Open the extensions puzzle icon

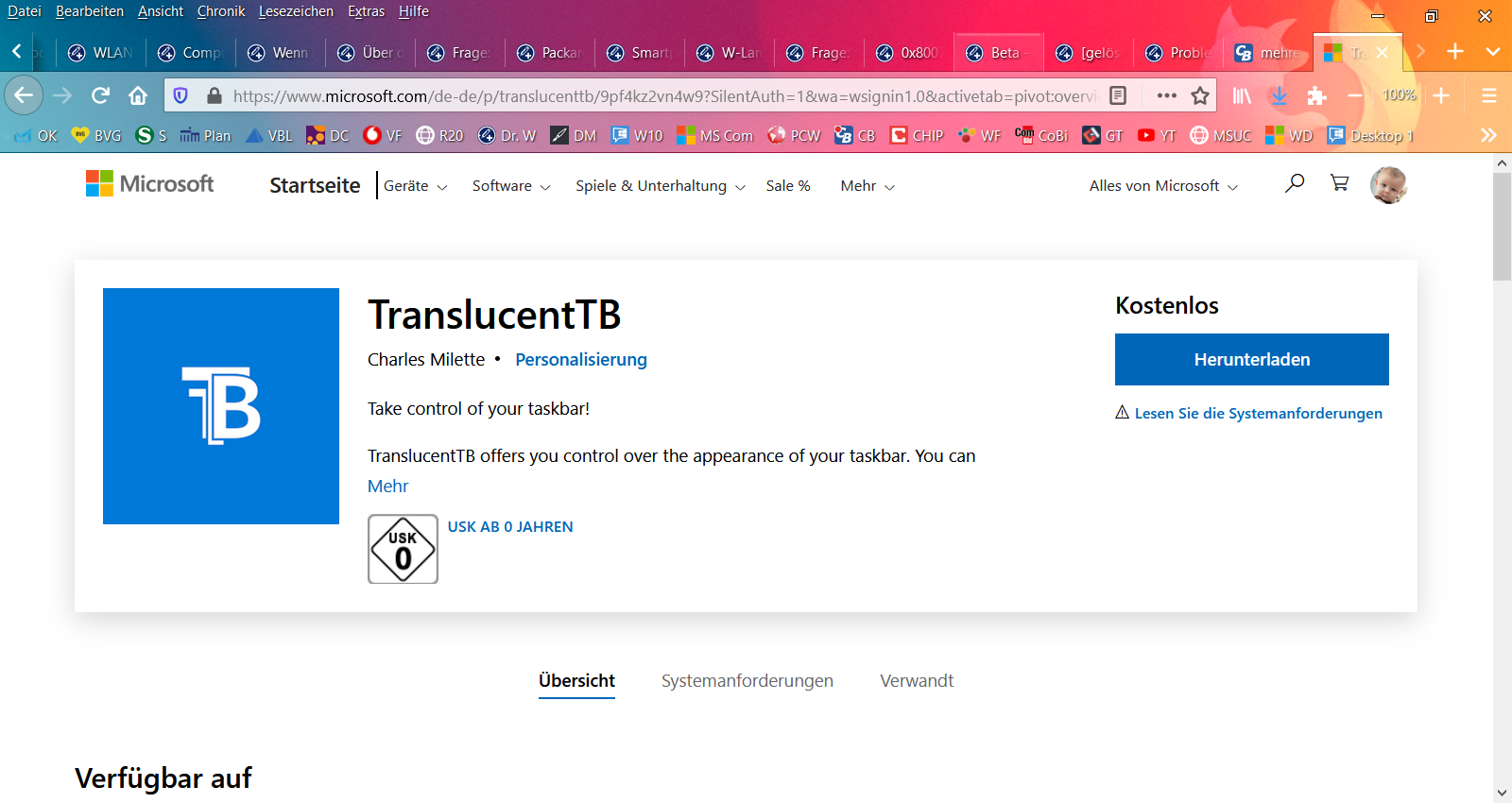1316,95
